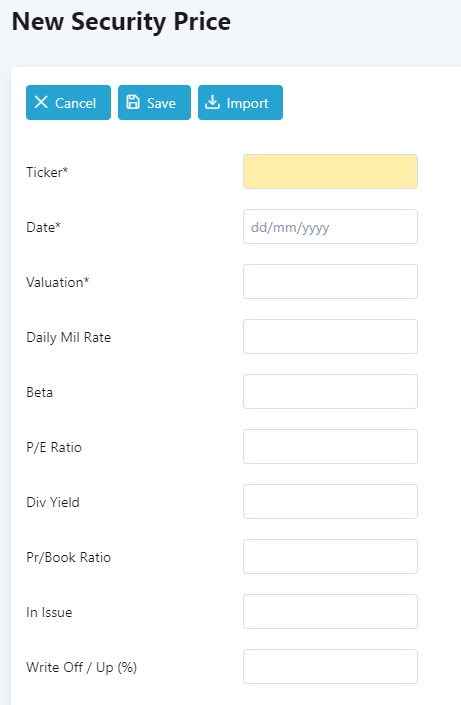This screenshot has width=461, height=705.
Task: Save the security price entry
Action: (x=154, y=103)
